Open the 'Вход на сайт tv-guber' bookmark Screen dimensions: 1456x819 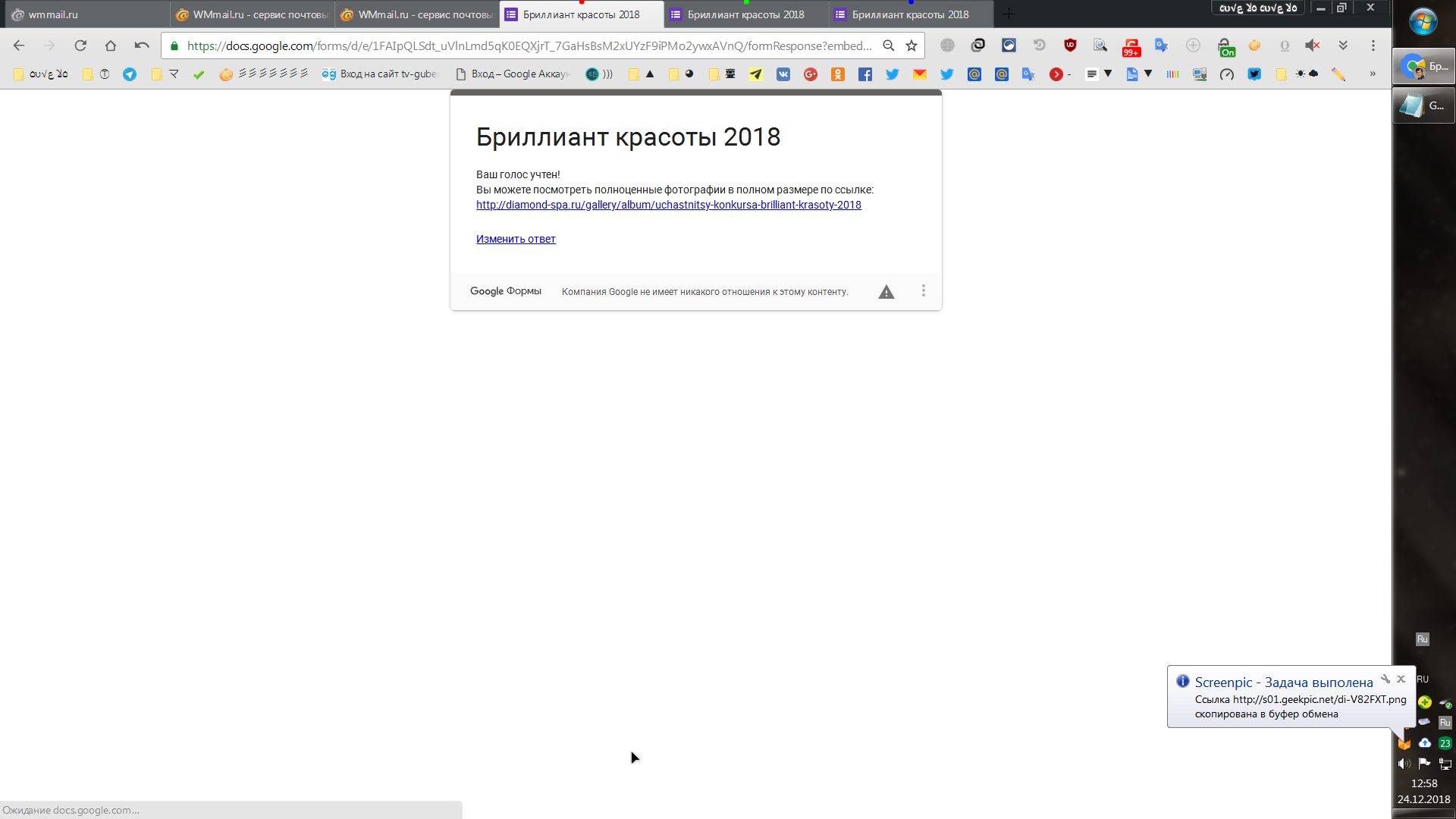(x=381, y=74)
